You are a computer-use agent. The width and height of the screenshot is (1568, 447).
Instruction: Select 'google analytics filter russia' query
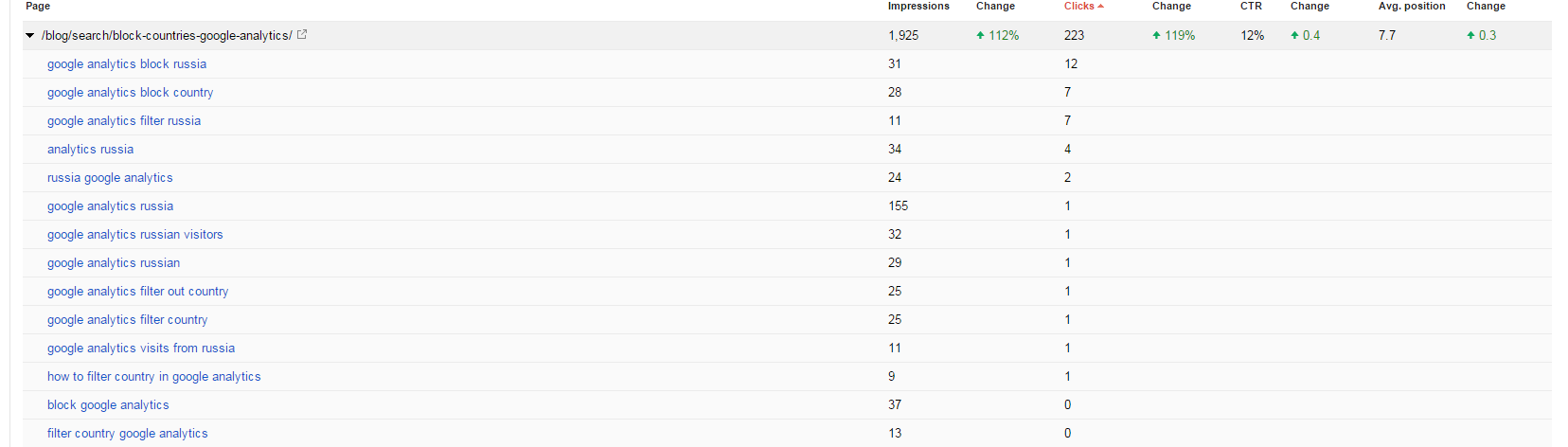(124, 121)
